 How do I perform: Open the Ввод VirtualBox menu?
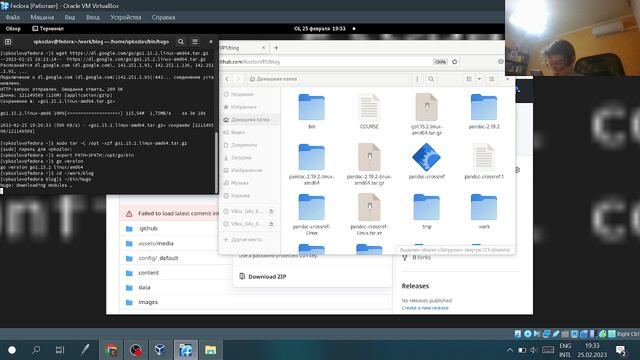click(x=93, y=18)
